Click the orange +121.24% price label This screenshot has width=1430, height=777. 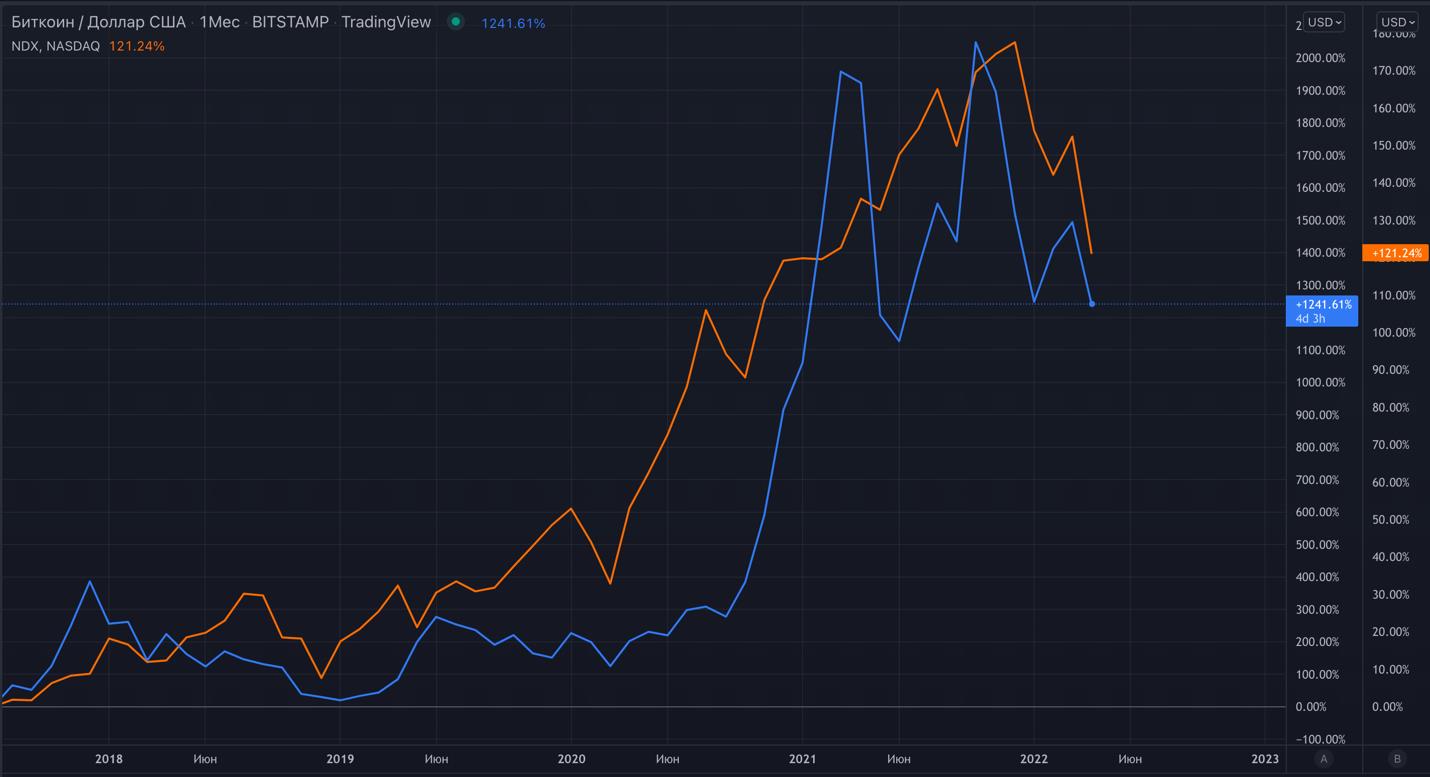point(1396,254)
